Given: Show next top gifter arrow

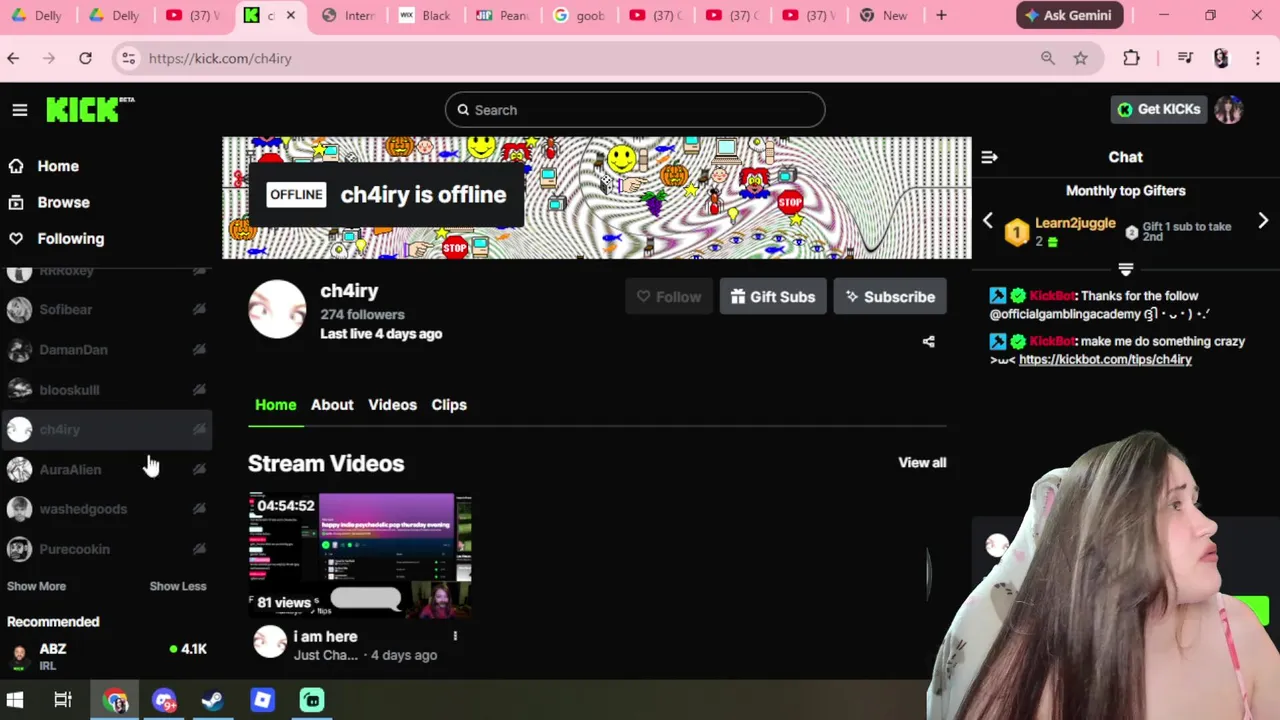Looking at the screenshot, I should pos(1263,221).
